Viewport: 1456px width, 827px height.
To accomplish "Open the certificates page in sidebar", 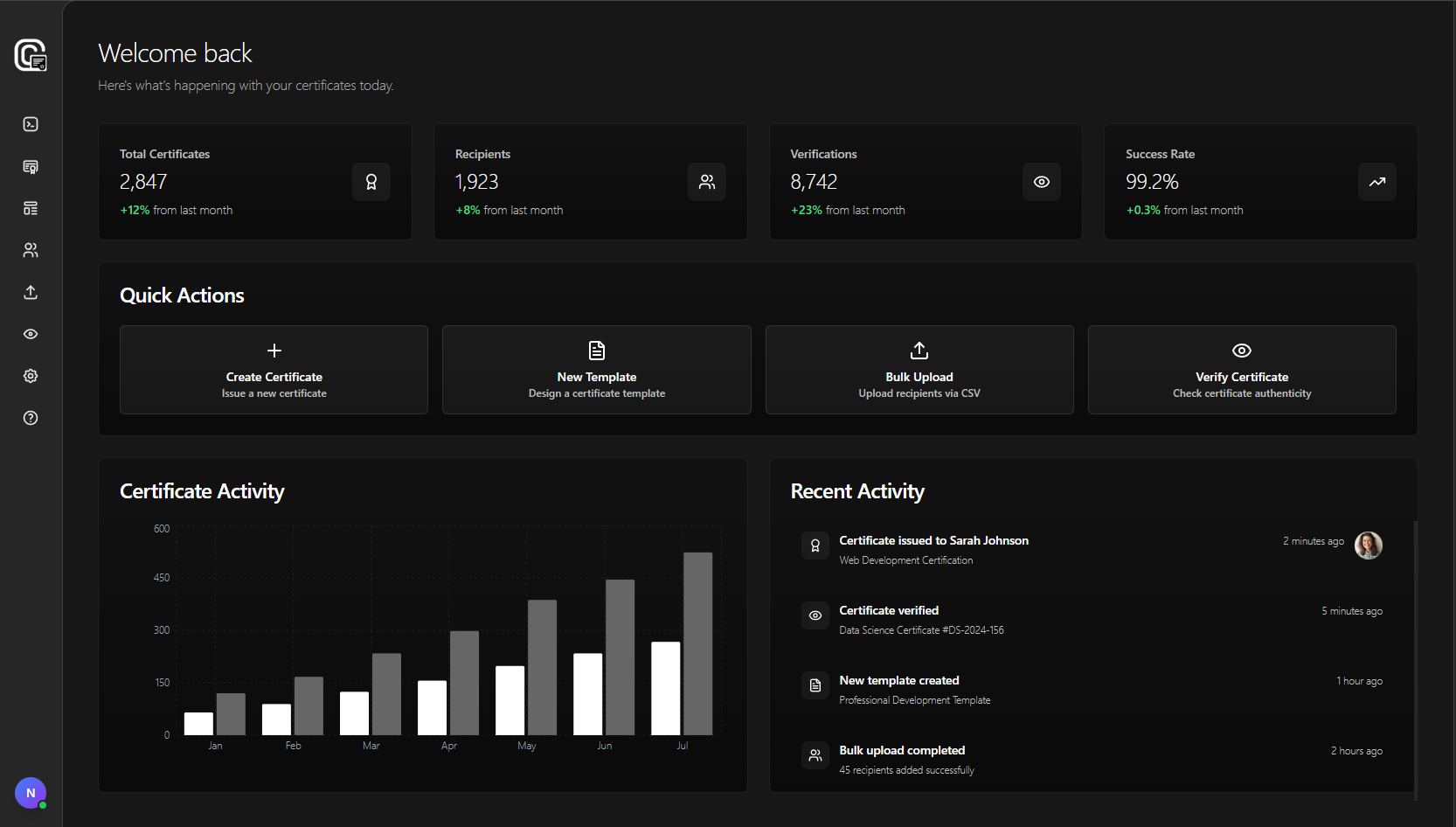I will [31, 166].
